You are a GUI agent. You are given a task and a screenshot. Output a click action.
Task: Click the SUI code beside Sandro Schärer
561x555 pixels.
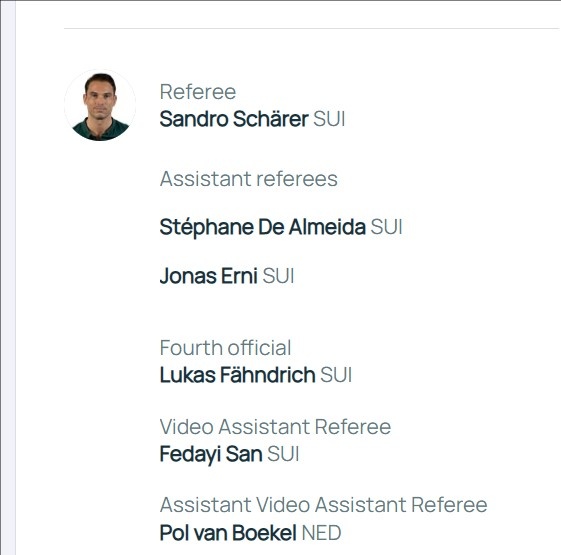pos(329,119)
